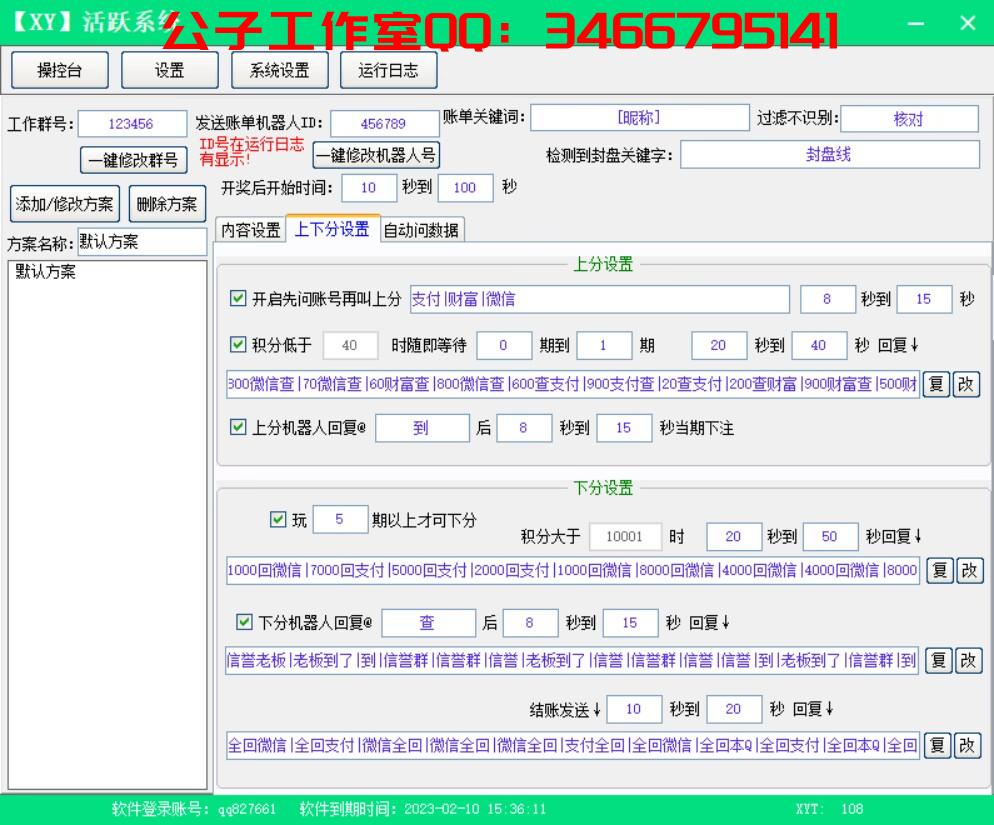Click 一键修改机器人号 button
Viewport: 994px width, 825px height.
[376, 155]
